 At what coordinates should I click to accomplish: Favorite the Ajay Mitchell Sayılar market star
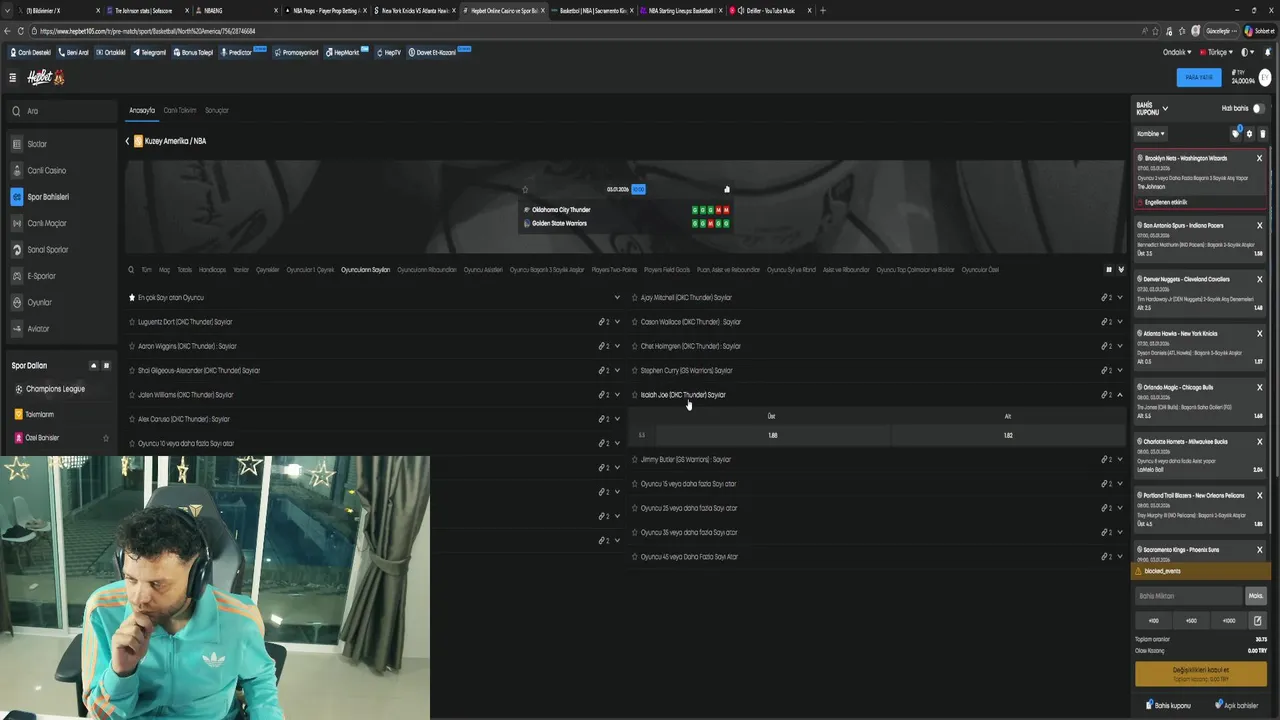(x=634, y=297)
